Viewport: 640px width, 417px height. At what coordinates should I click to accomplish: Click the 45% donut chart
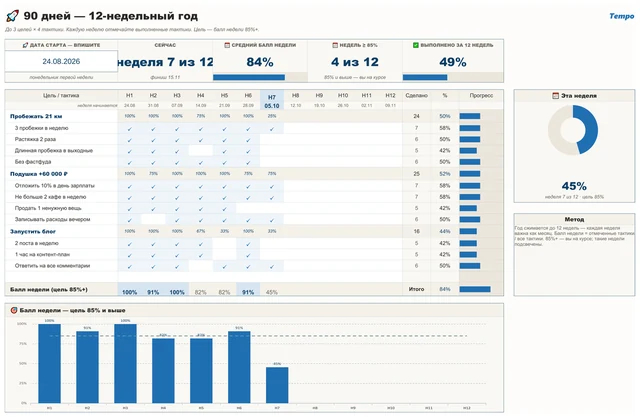click(573, 130)
